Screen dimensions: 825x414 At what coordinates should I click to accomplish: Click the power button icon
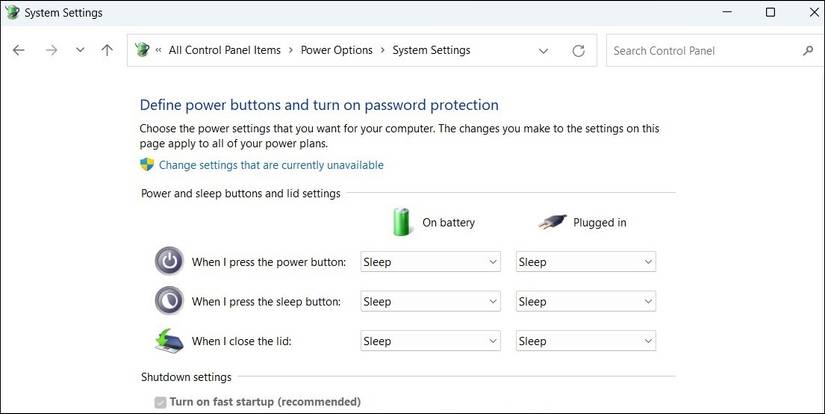coord(169,262)
